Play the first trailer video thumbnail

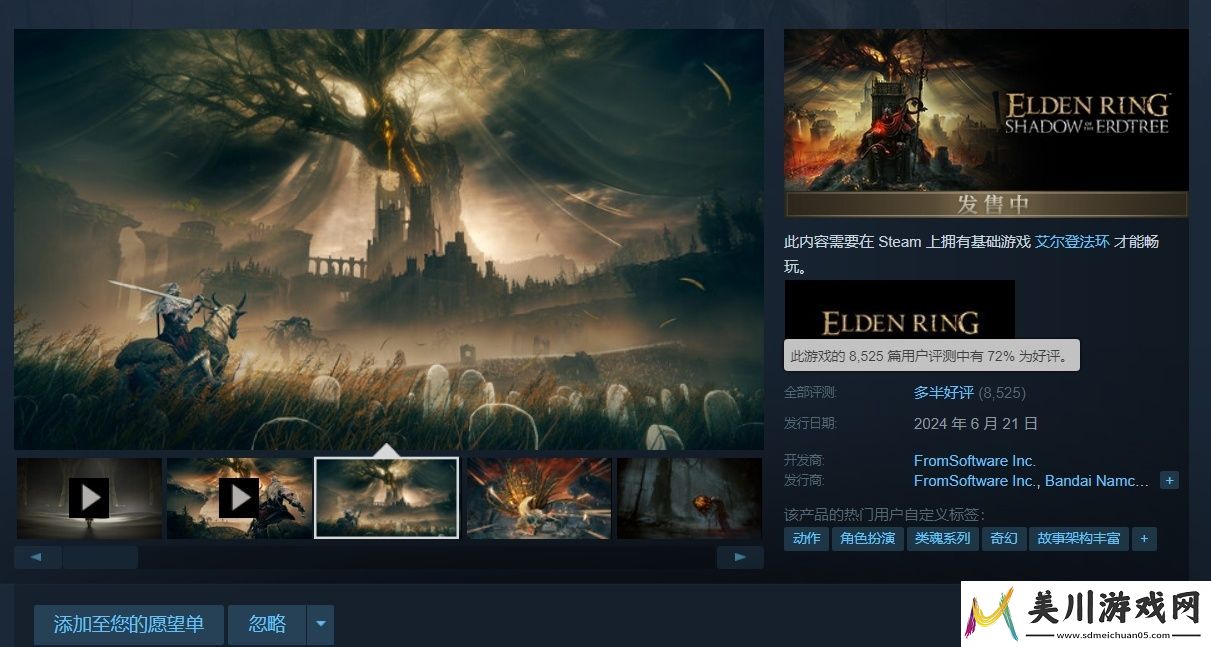coord(89,498)
